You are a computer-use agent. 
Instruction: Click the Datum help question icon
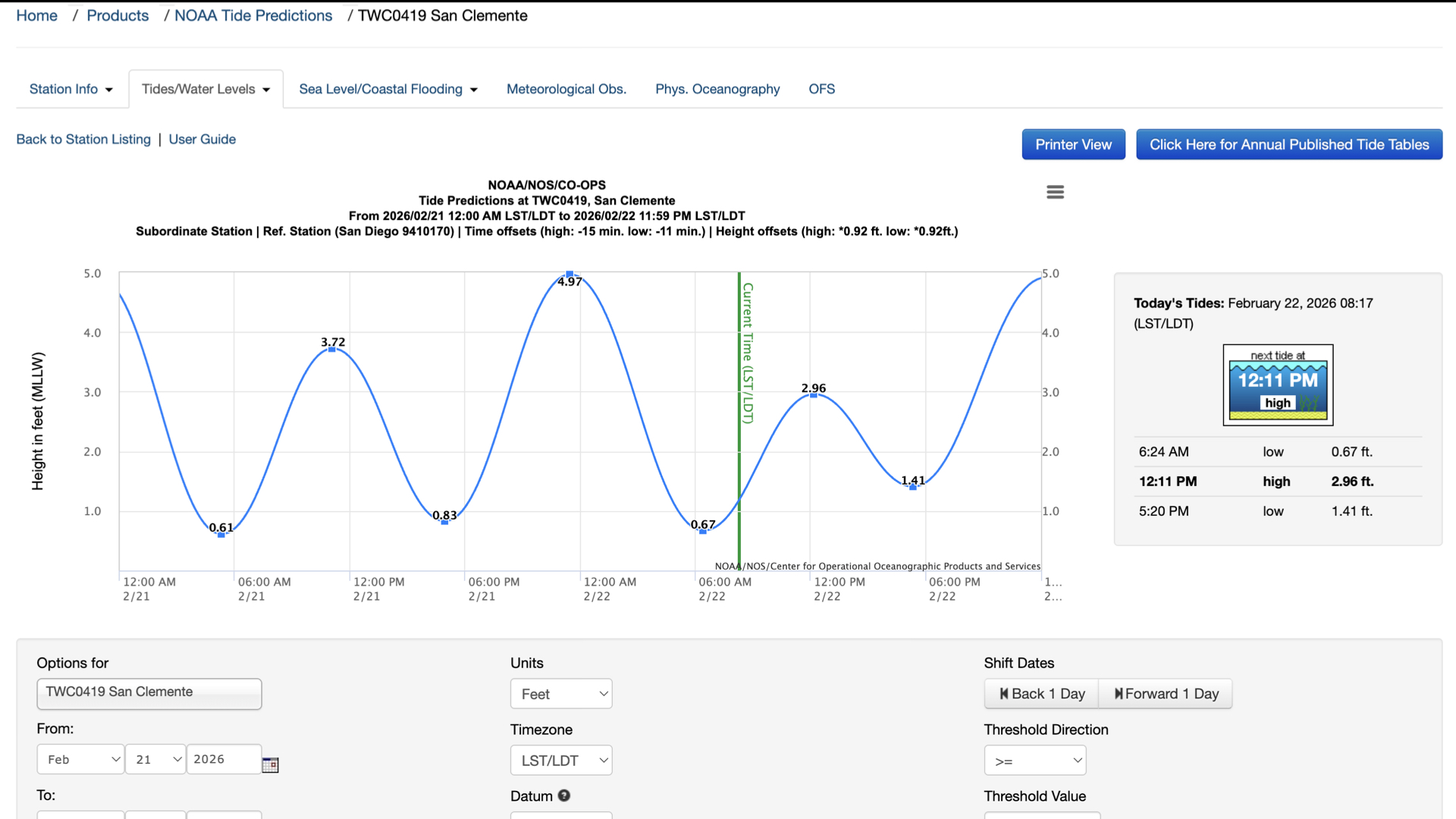[x=563, y=795]
